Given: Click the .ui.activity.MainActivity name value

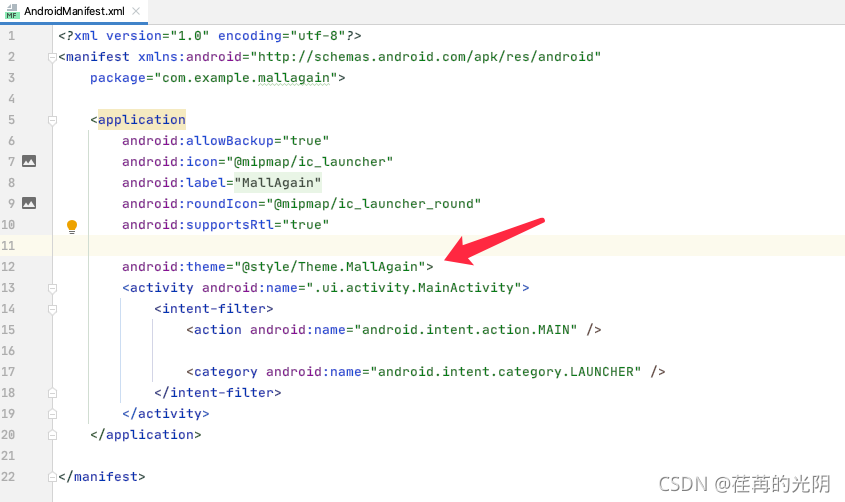Looking at the screenshot, I should (414, 288).
